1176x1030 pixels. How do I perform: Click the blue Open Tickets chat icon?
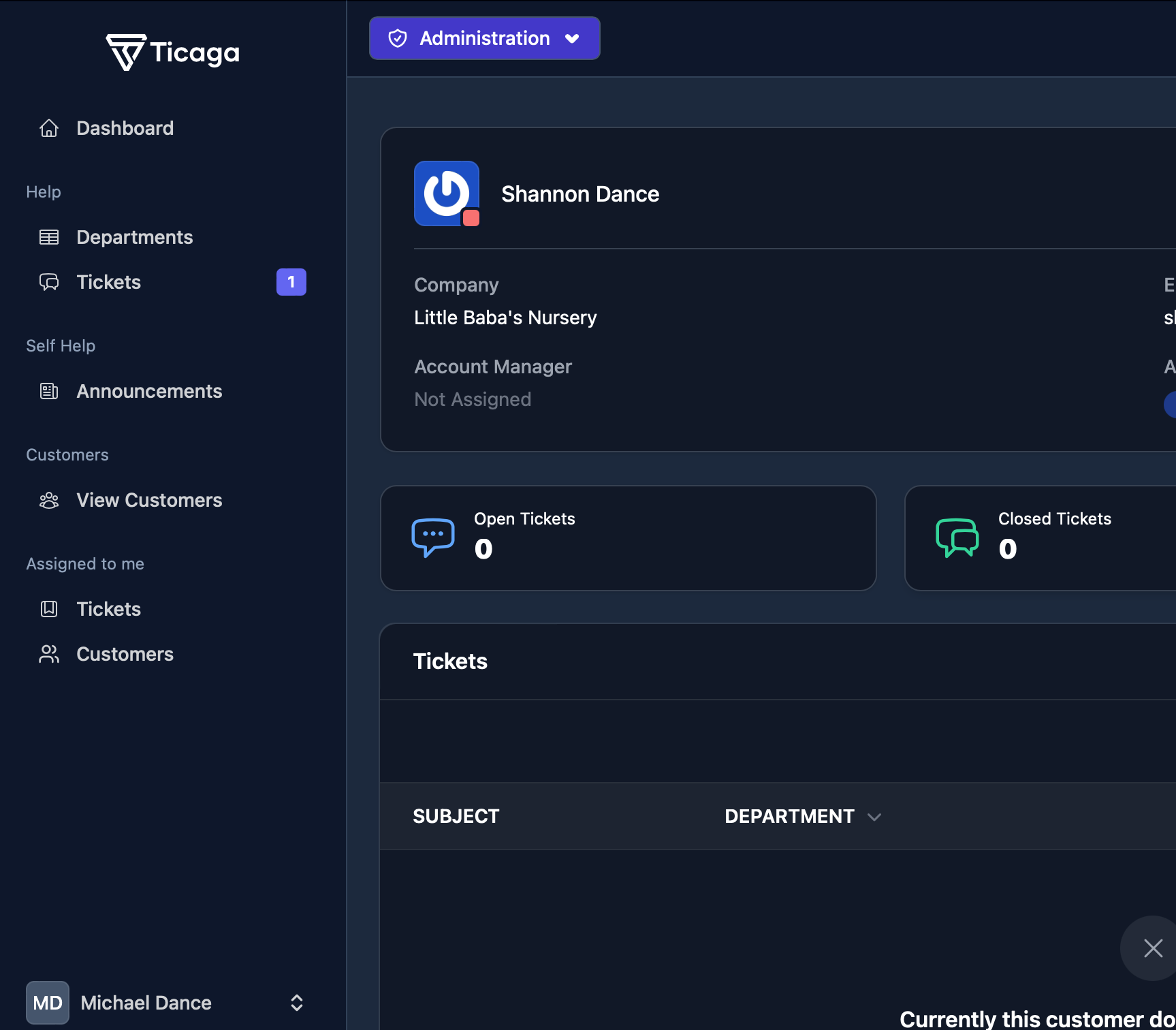click(432, 537)
